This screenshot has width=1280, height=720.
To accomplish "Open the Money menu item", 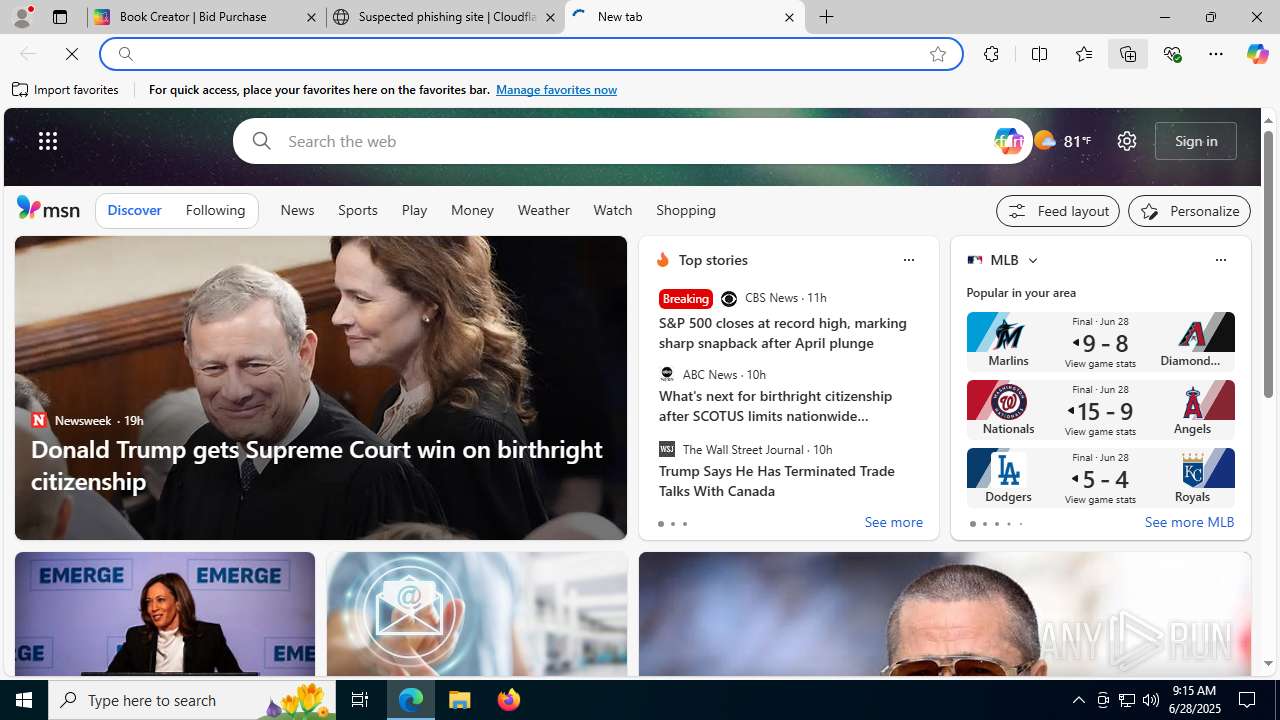I will [472, 210].
